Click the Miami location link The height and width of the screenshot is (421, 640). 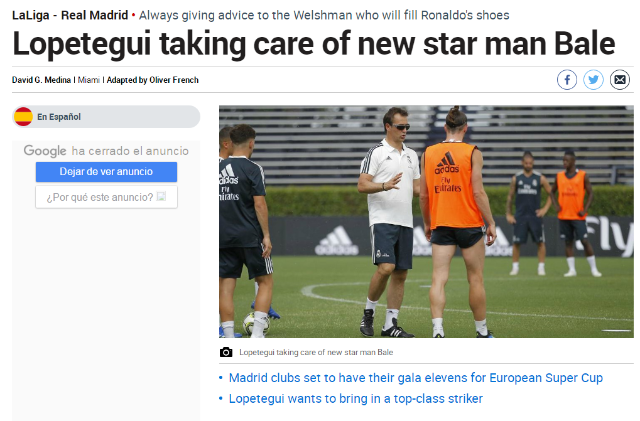pyautogui.click(x=89, y=80)
